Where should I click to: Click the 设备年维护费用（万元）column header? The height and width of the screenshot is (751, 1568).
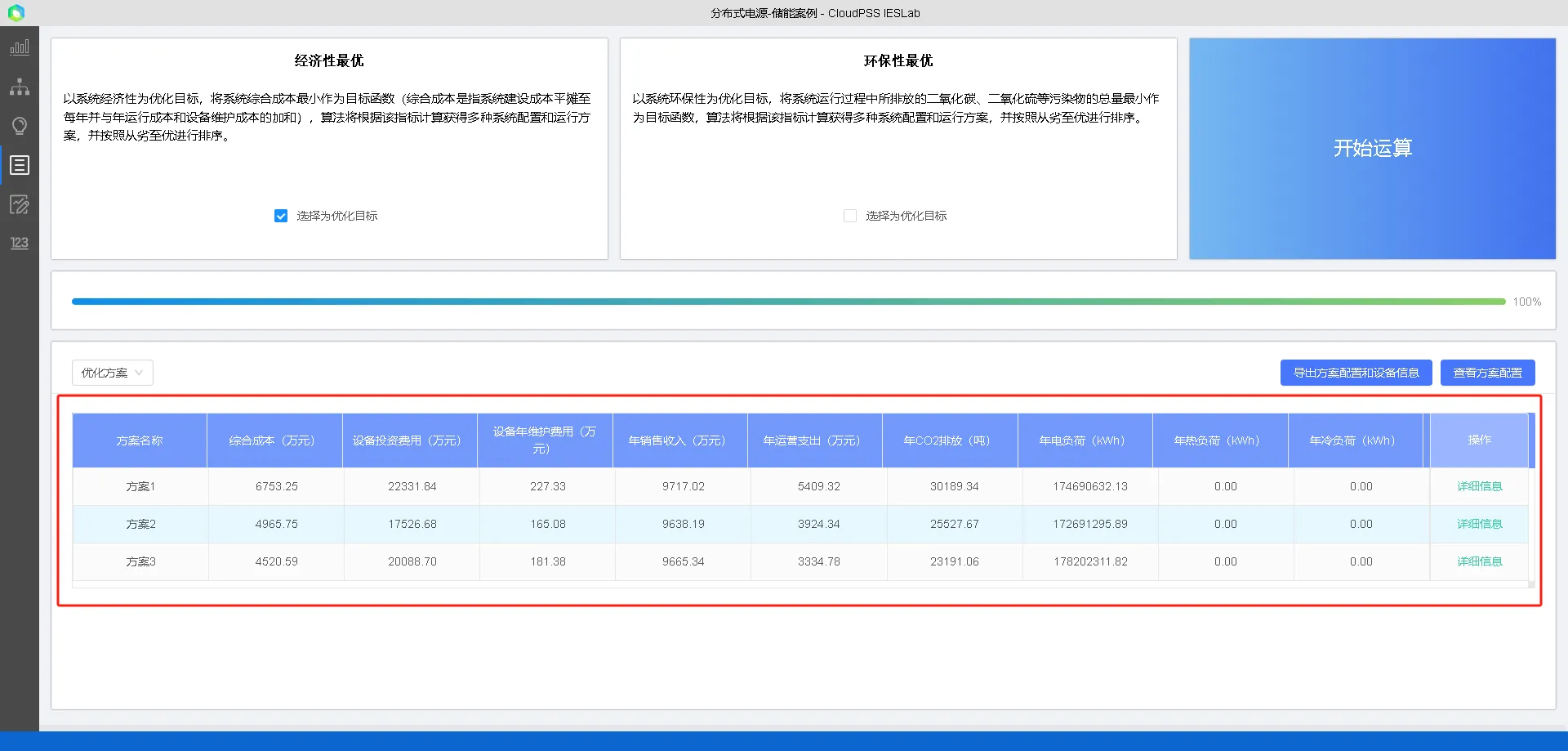tap(545, 440)
